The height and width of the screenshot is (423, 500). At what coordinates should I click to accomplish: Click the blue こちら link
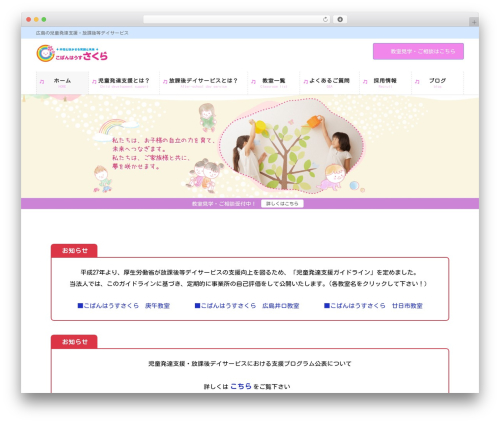click(x=241, y=386)
